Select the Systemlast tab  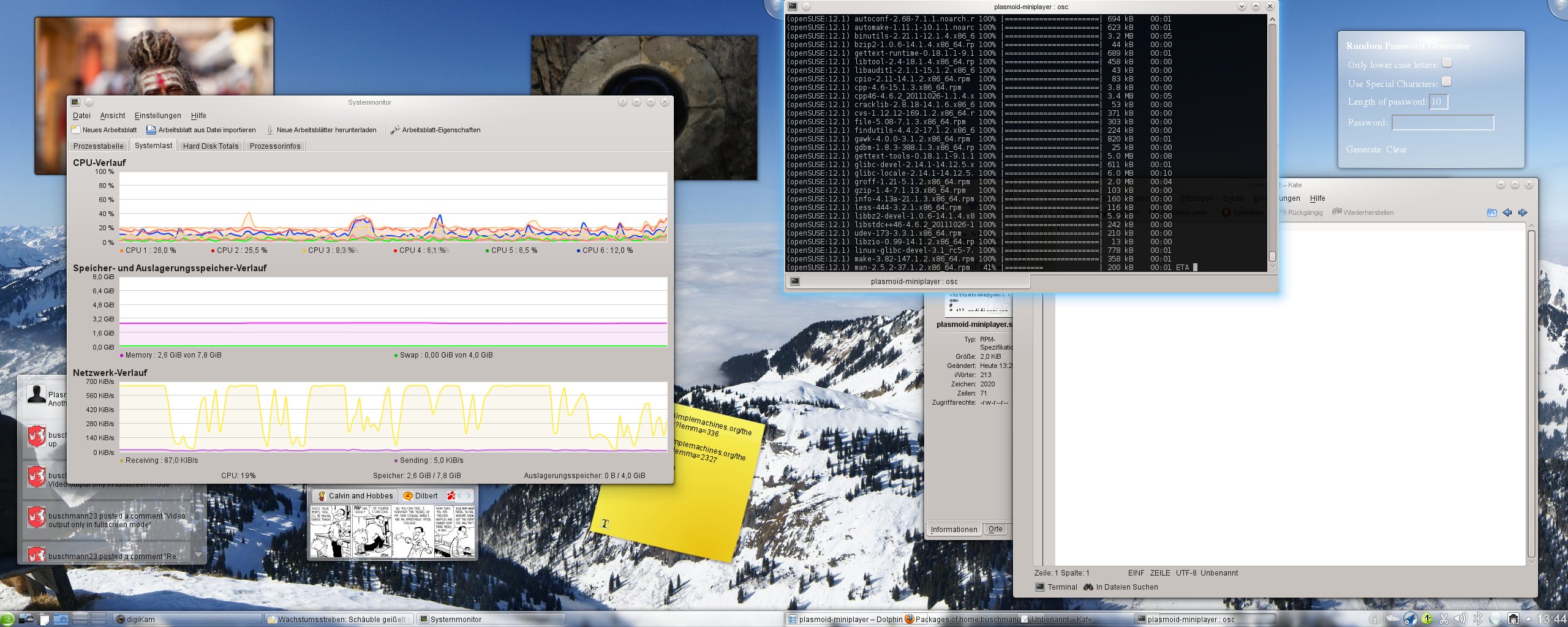coord(154,146)
